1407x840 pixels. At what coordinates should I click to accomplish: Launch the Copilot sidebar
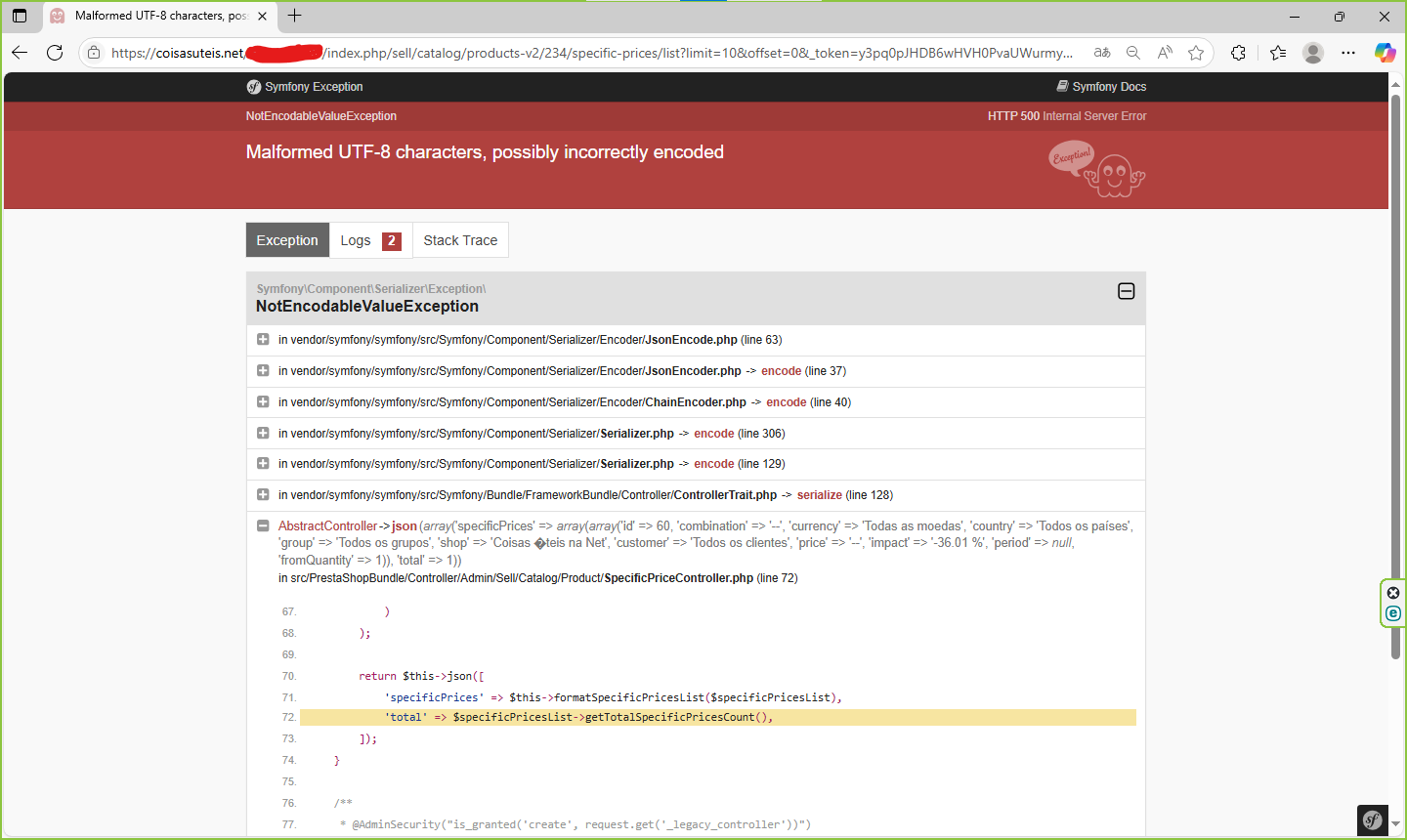tap(1385, 53)
